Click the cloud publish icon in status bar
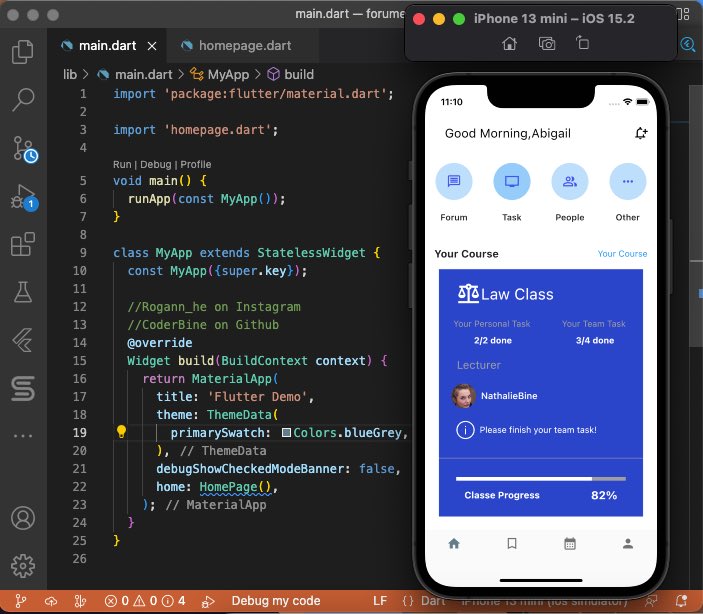This screenshot has height=614, width=703. coord(51,601)
